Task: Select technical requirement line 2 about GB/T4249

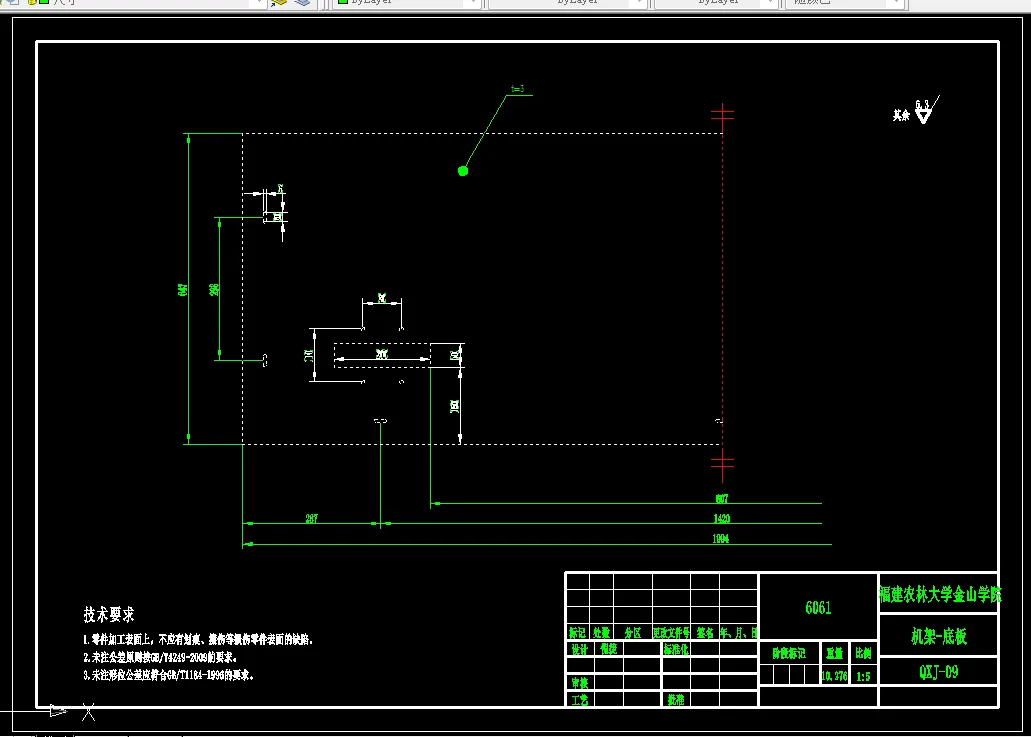Action: click(160, 657)
